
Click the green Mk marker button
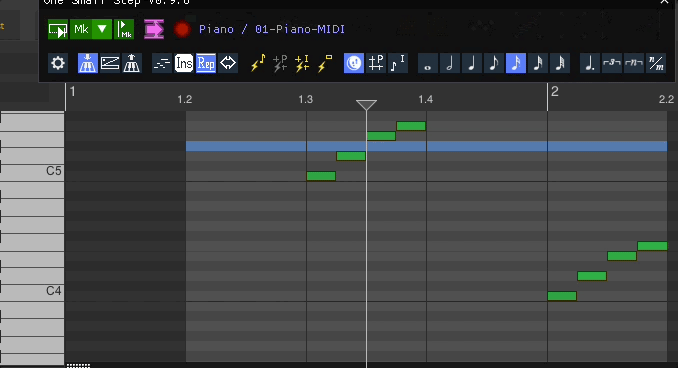click(x=81, y=29)
